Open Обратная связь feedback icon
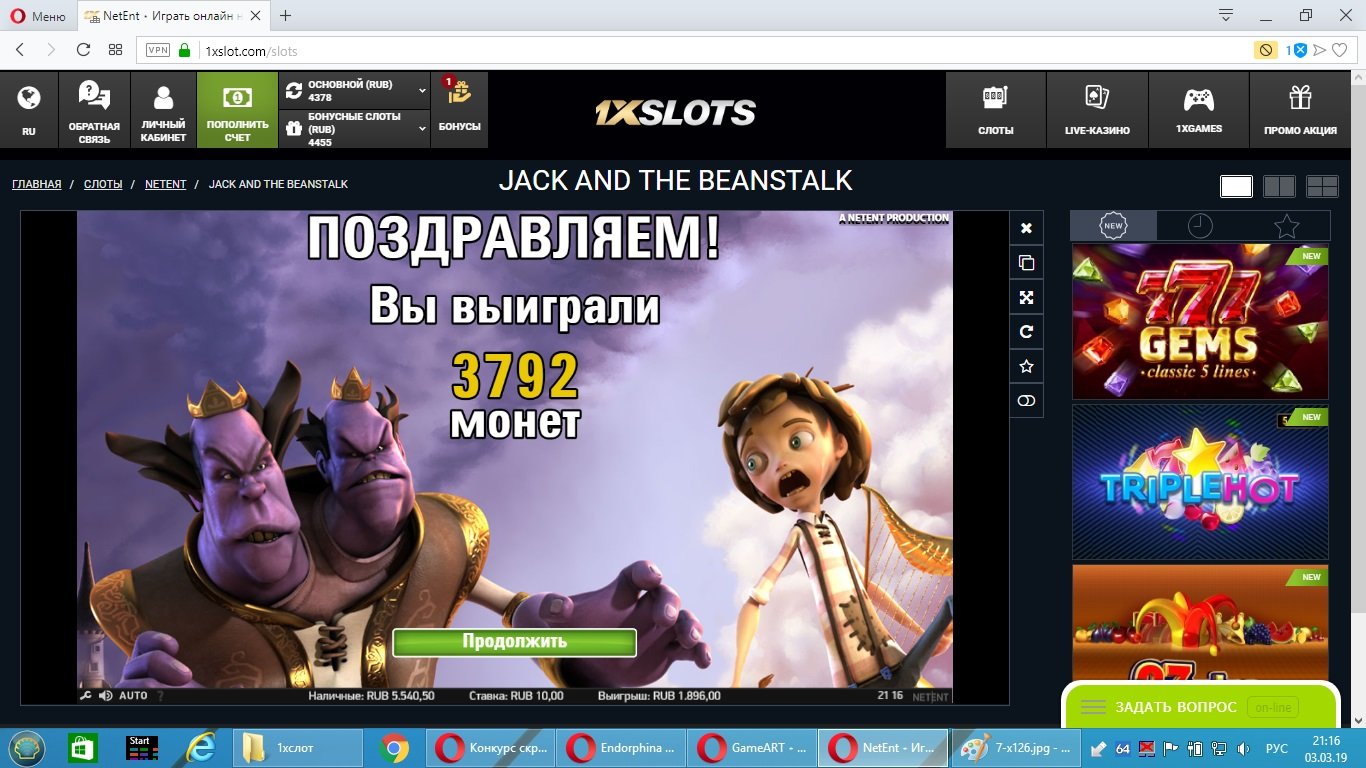Screen dimensions: 1366x768 94,110
